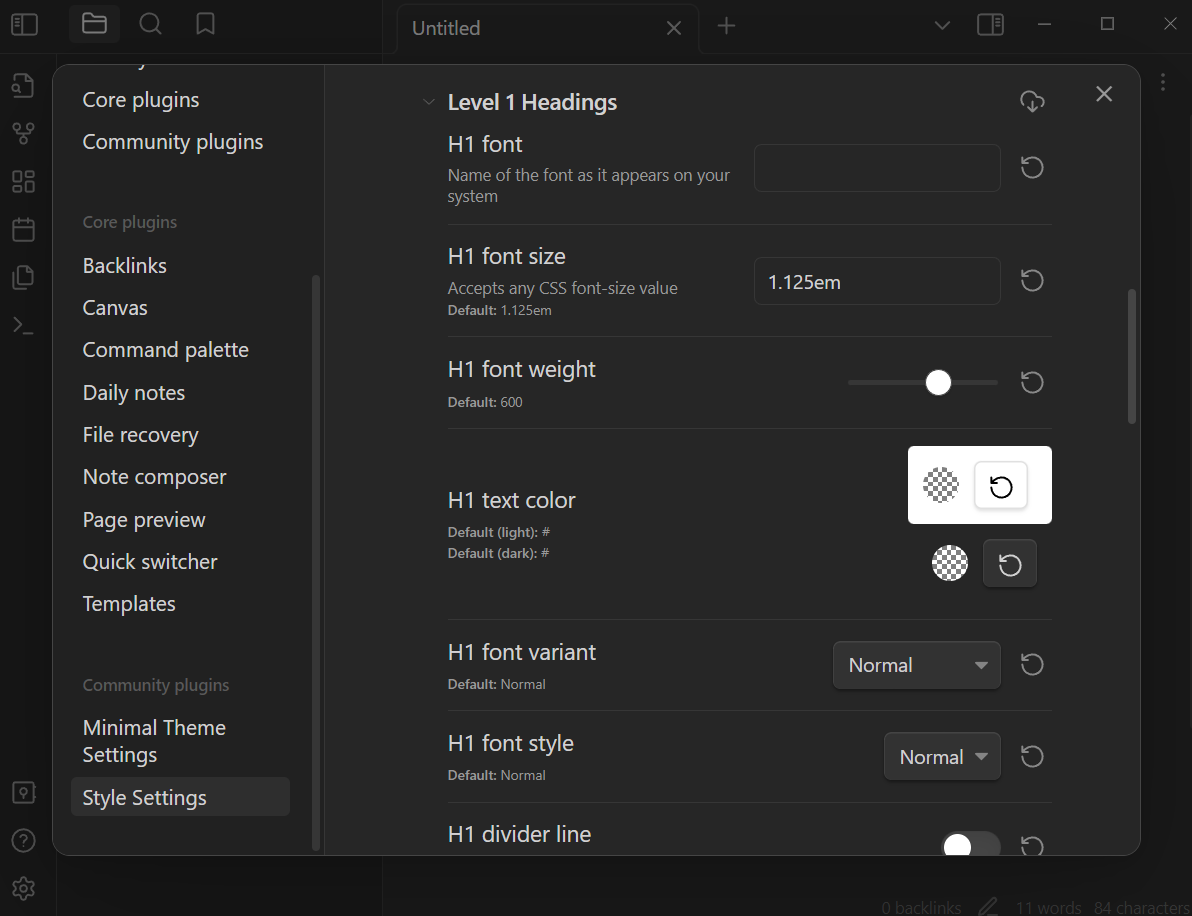Reset H1 divider line toggle
1192x916 pixels.
1032,845
